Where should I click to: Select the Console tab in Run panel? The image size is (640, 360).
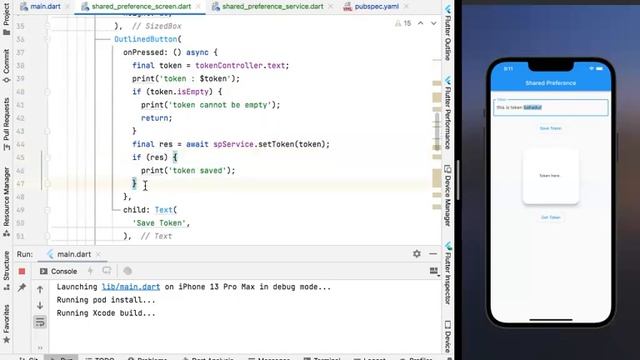click(x=58, y=271)
